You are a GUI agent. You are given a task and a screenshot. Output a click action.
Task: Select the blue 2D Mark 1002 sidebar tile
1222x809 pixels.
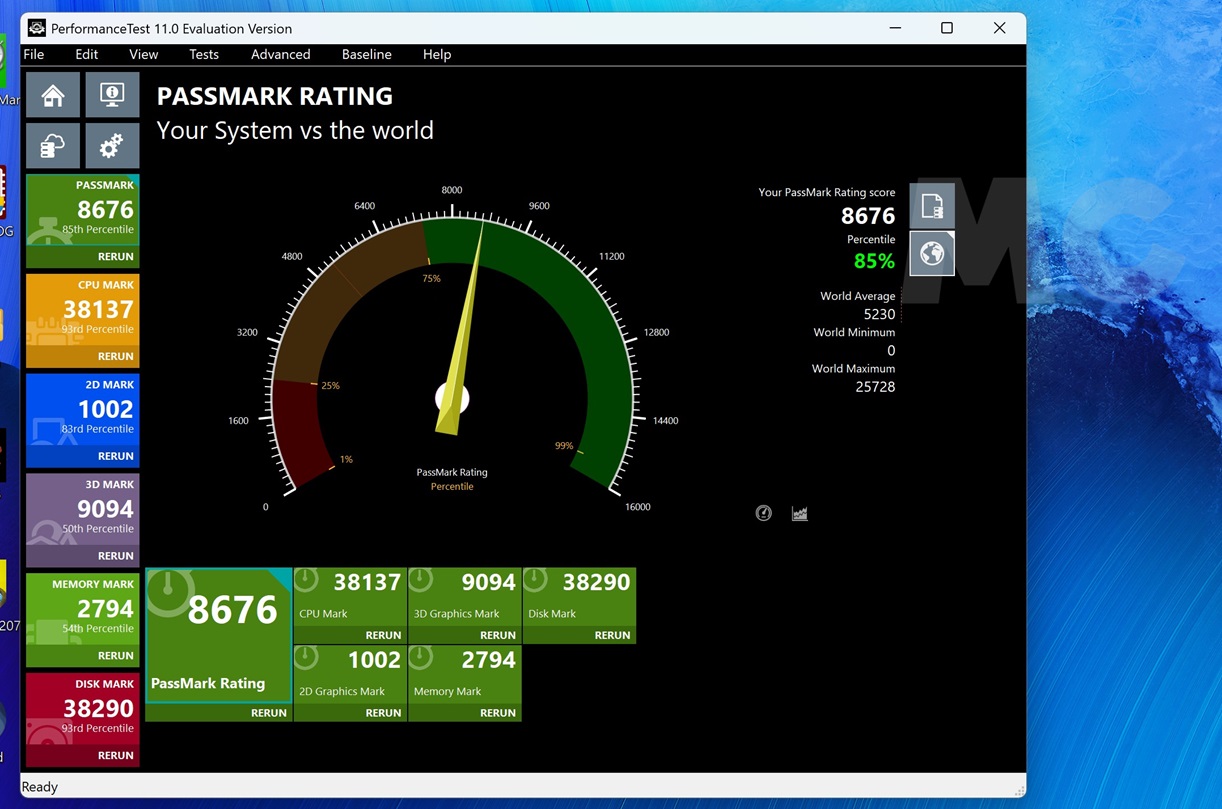click(82, 409)
